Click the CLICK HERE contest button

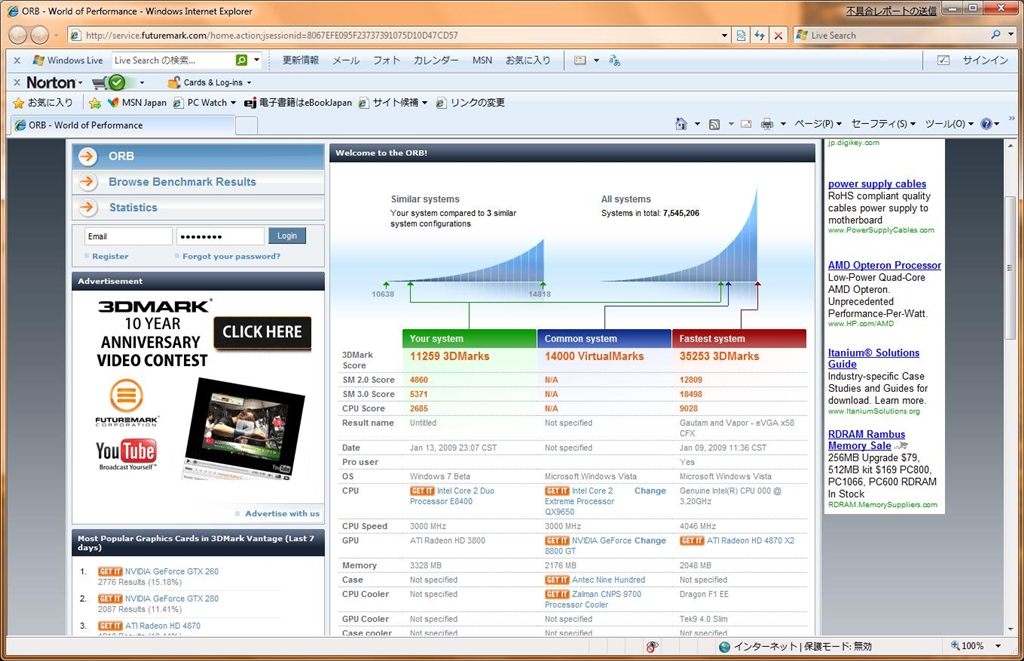[x=262, y=332]
